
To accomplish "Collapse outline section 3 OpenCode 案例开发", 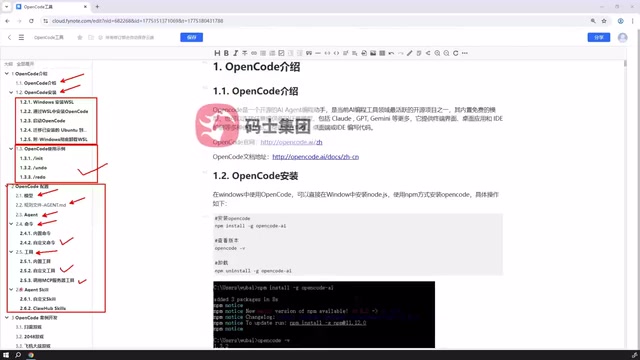I will (7, 318).
